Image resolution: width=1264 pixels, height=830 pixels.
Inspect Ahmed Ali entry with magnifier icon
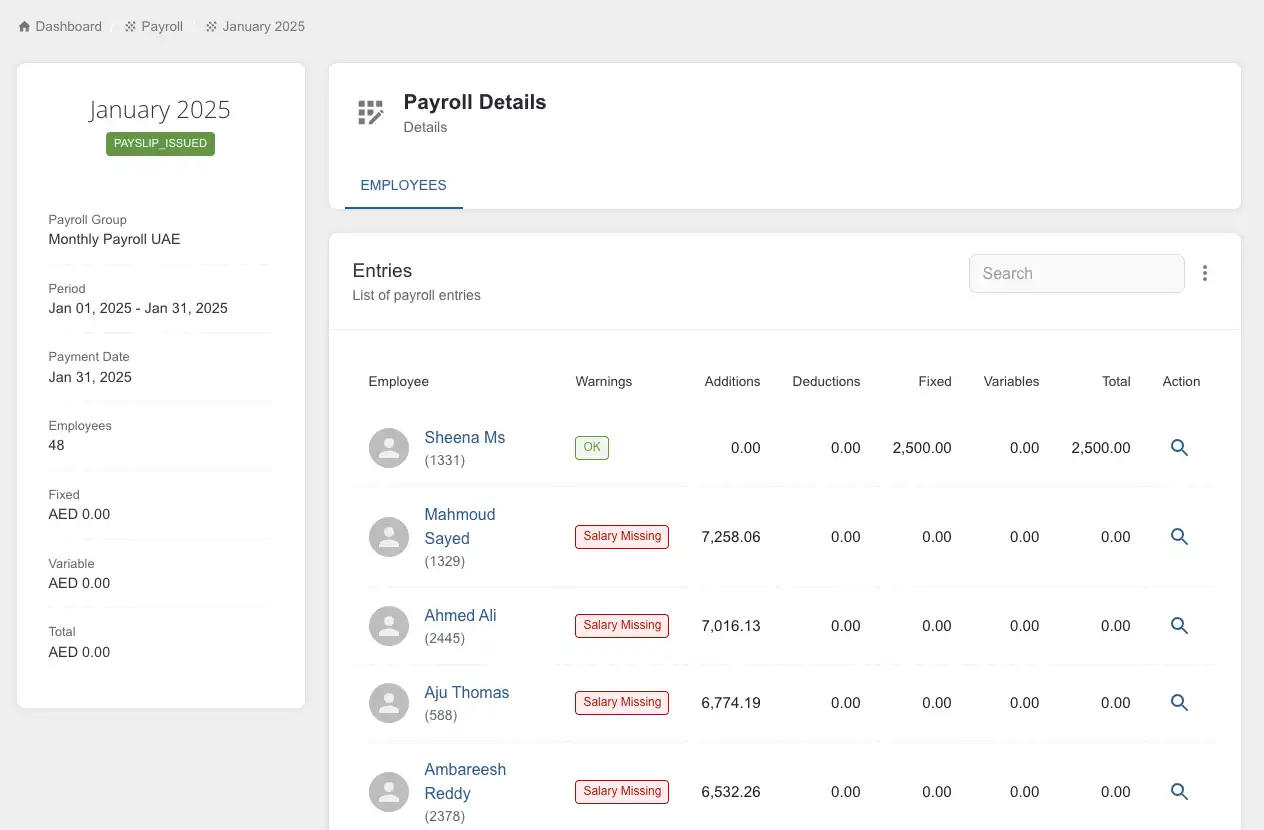click(x=1179, y=625)
